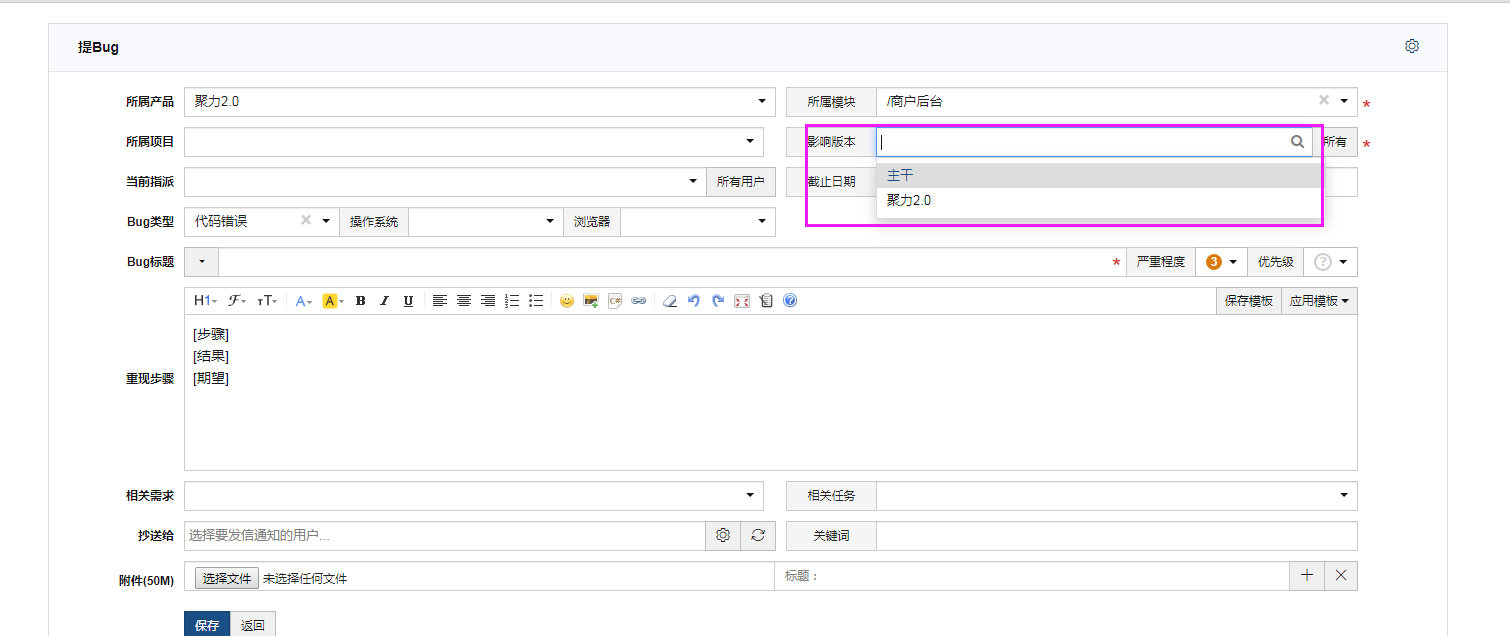Toggle bold formatting
Viewport: 1510px width, 636px height.
tap(361, 301)
